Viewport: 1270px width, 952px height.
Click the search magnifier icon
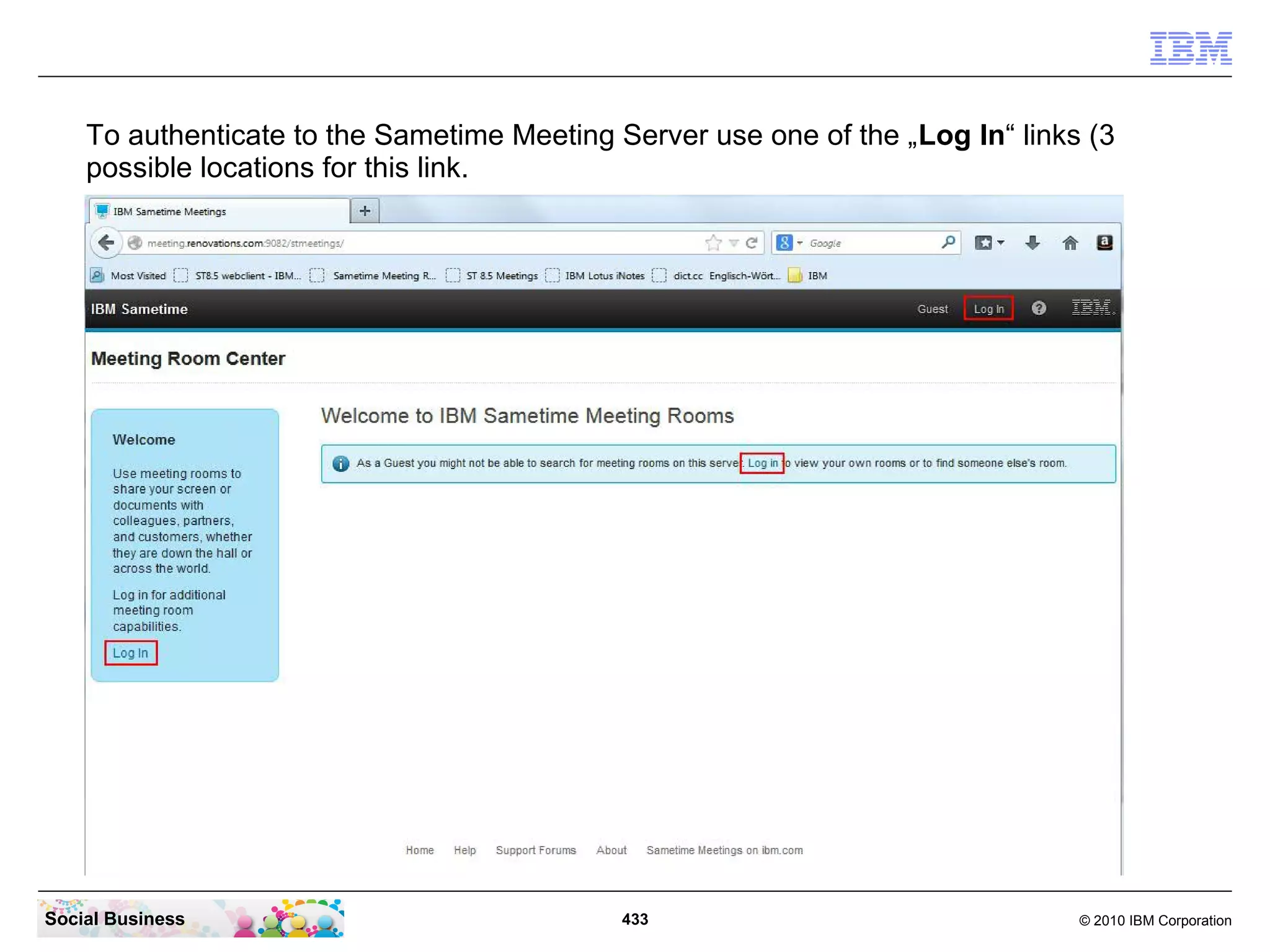948,242
